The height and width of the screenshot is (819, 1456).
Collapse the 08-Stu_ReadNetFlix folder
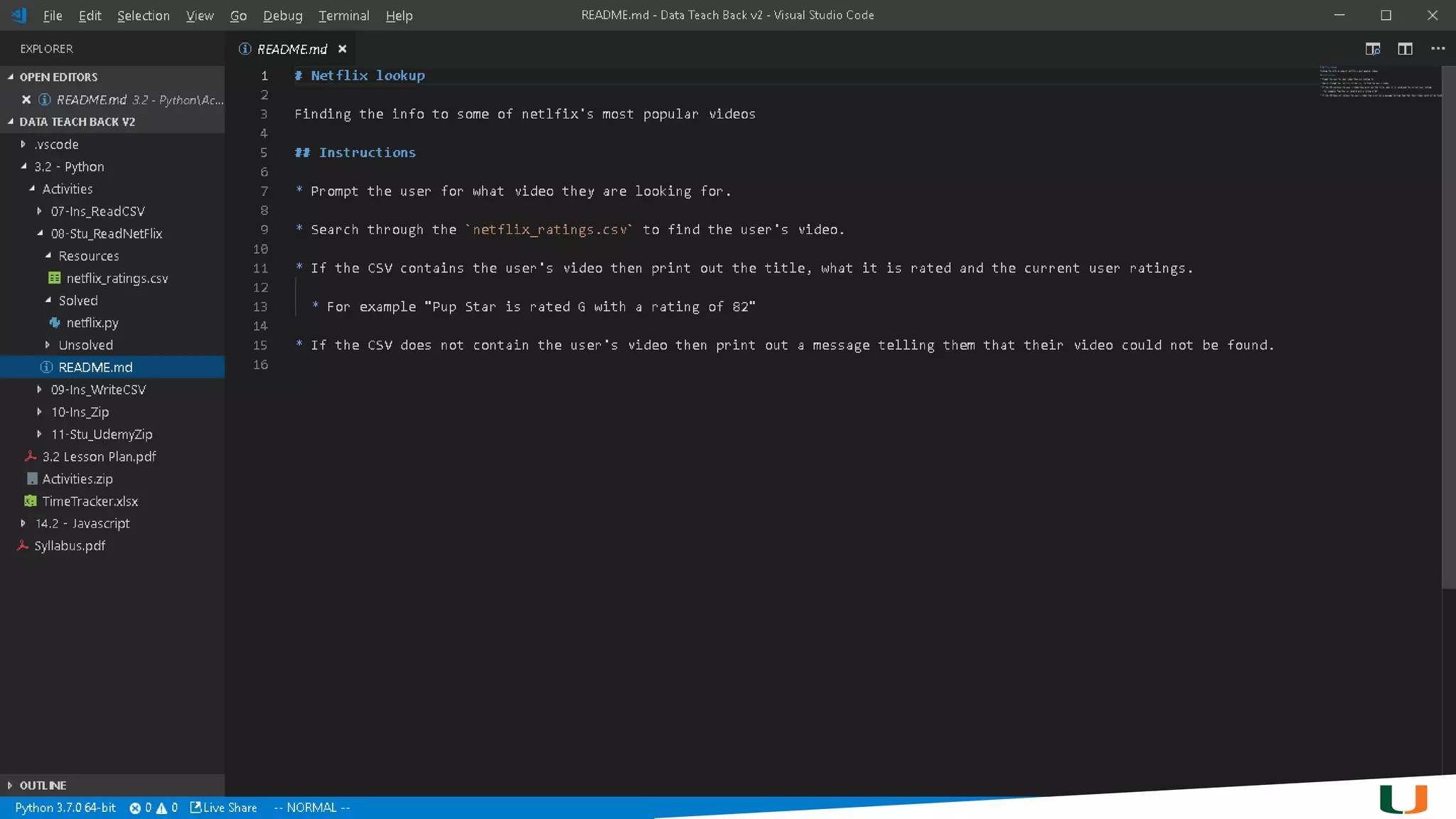pyautogui.click(x=106, y=233)
